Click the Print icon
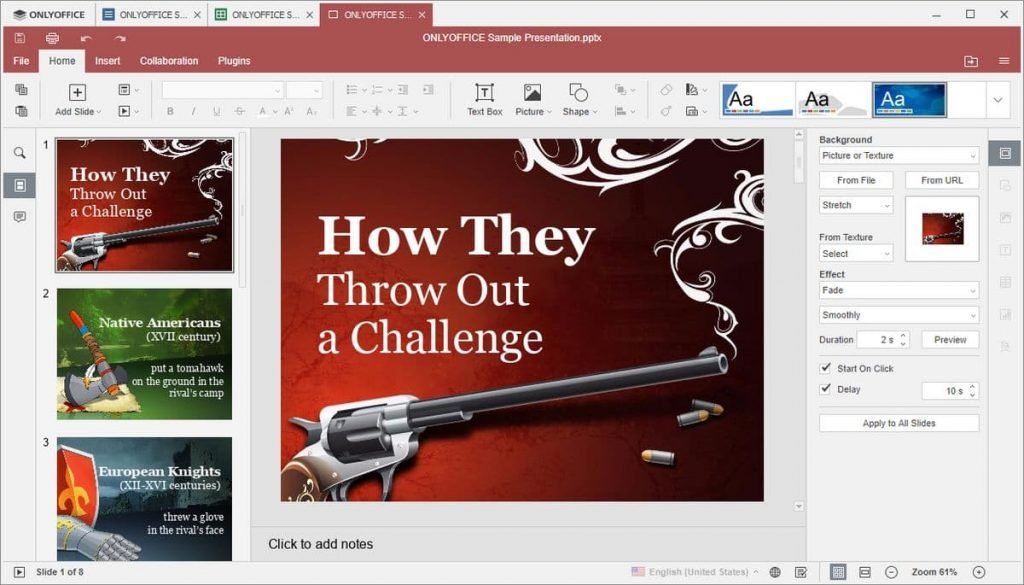The width and height of the screenshot is (1024, 585). click(x=52, y=38)
